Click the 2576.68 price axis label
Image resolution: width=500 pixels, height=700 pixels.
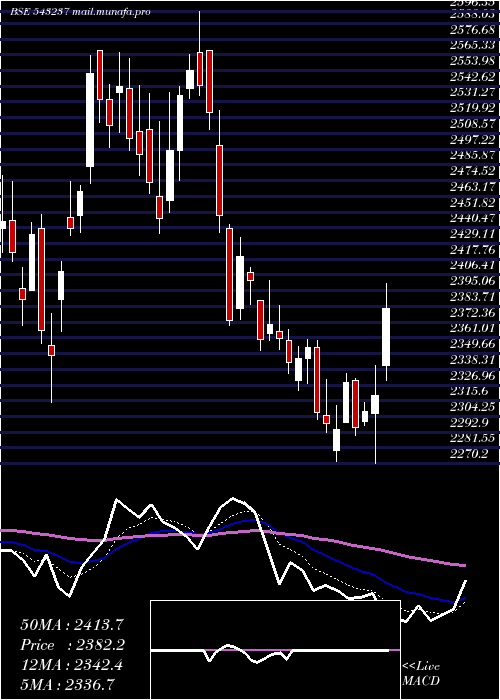pyautogui.click(x=472, y=30)
